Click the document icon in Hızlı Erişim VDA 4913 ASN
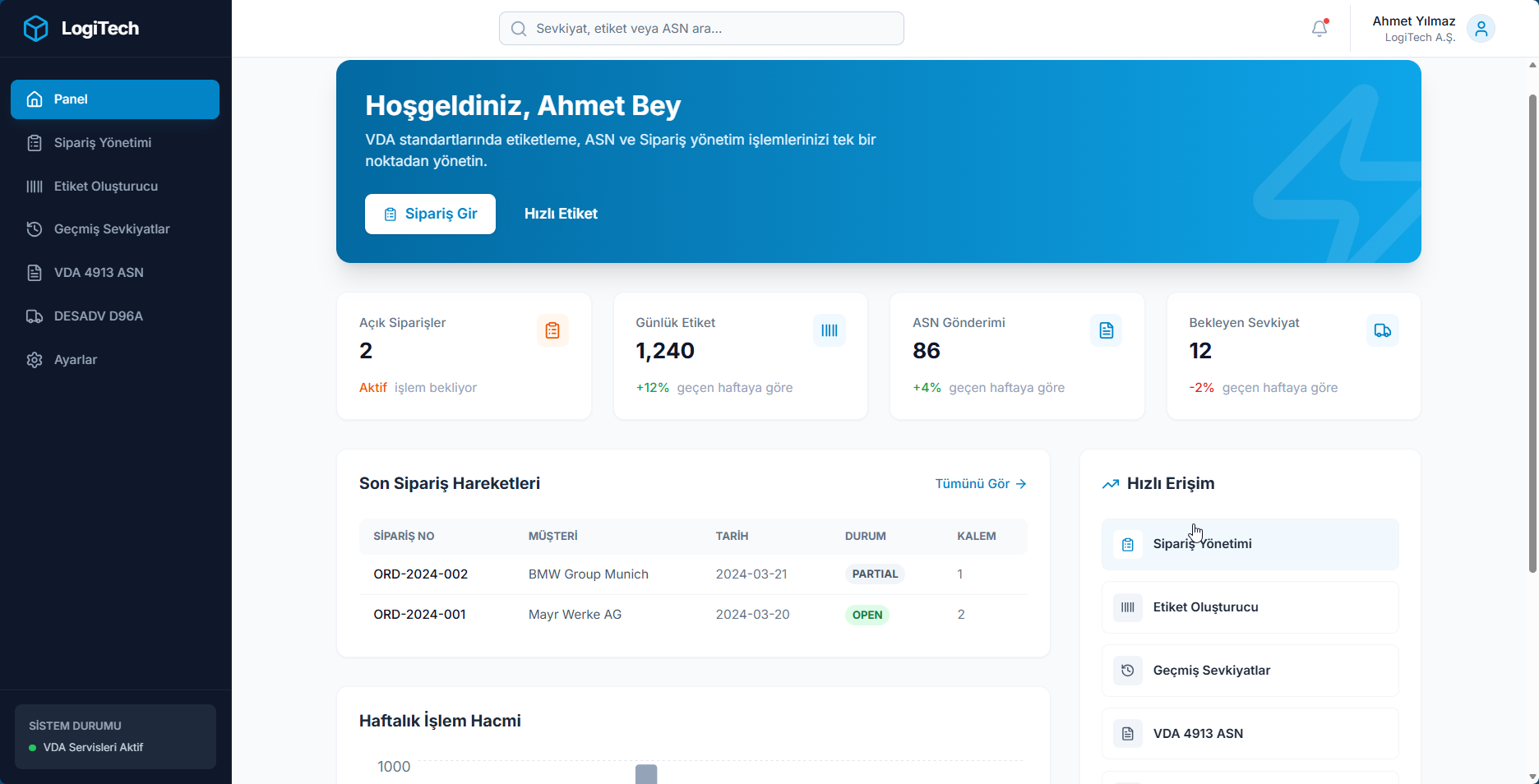The width and height of the screenshot is (1539, 784). click(1128, 734)
